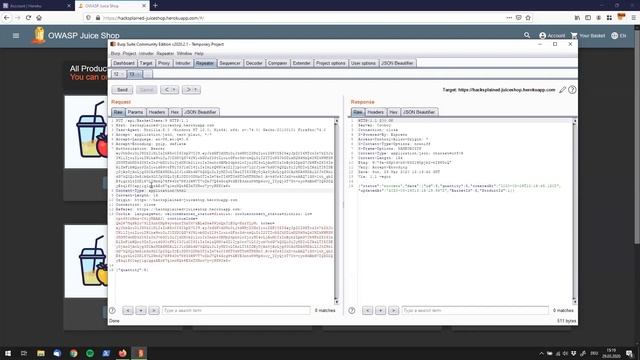Open the Extender tab

(302, 63)
